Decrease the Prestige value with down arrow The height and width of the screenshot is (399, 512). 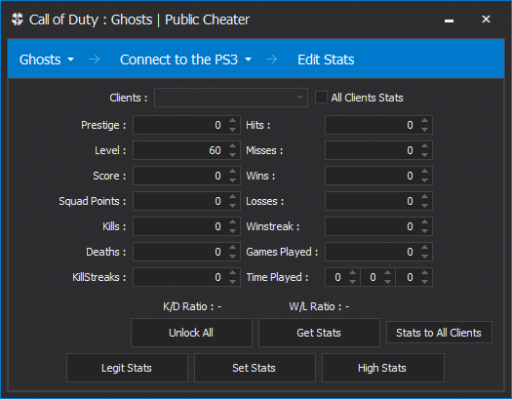233,129
